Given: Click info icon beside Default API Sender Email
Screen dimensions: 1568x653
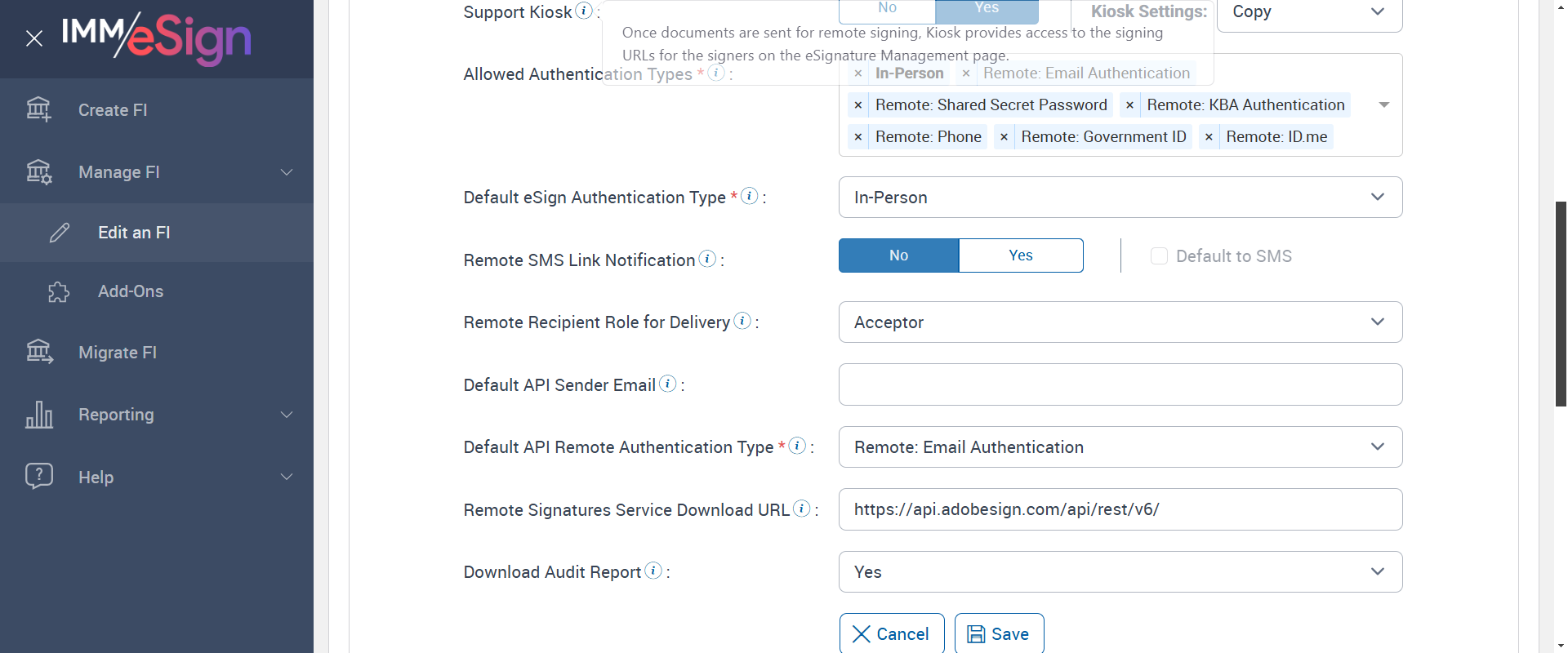Looking at the screenshot, I should click(x=668, y=384).
